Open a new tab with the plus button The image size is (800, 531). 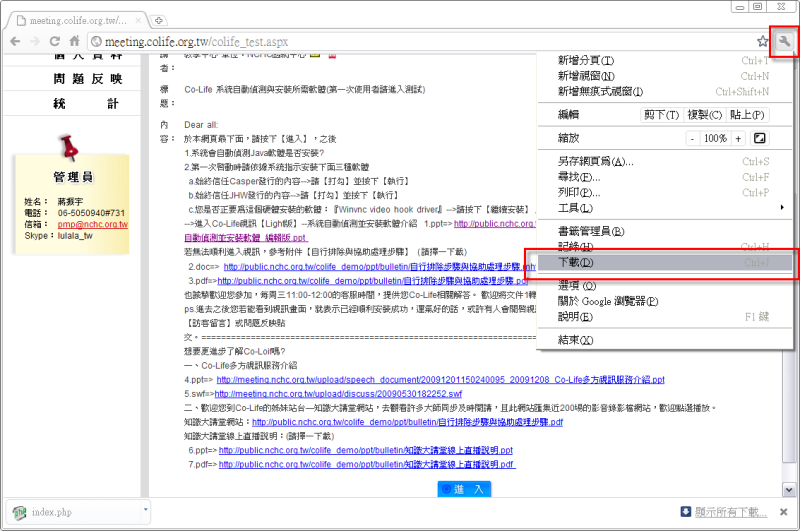point(159,20)
